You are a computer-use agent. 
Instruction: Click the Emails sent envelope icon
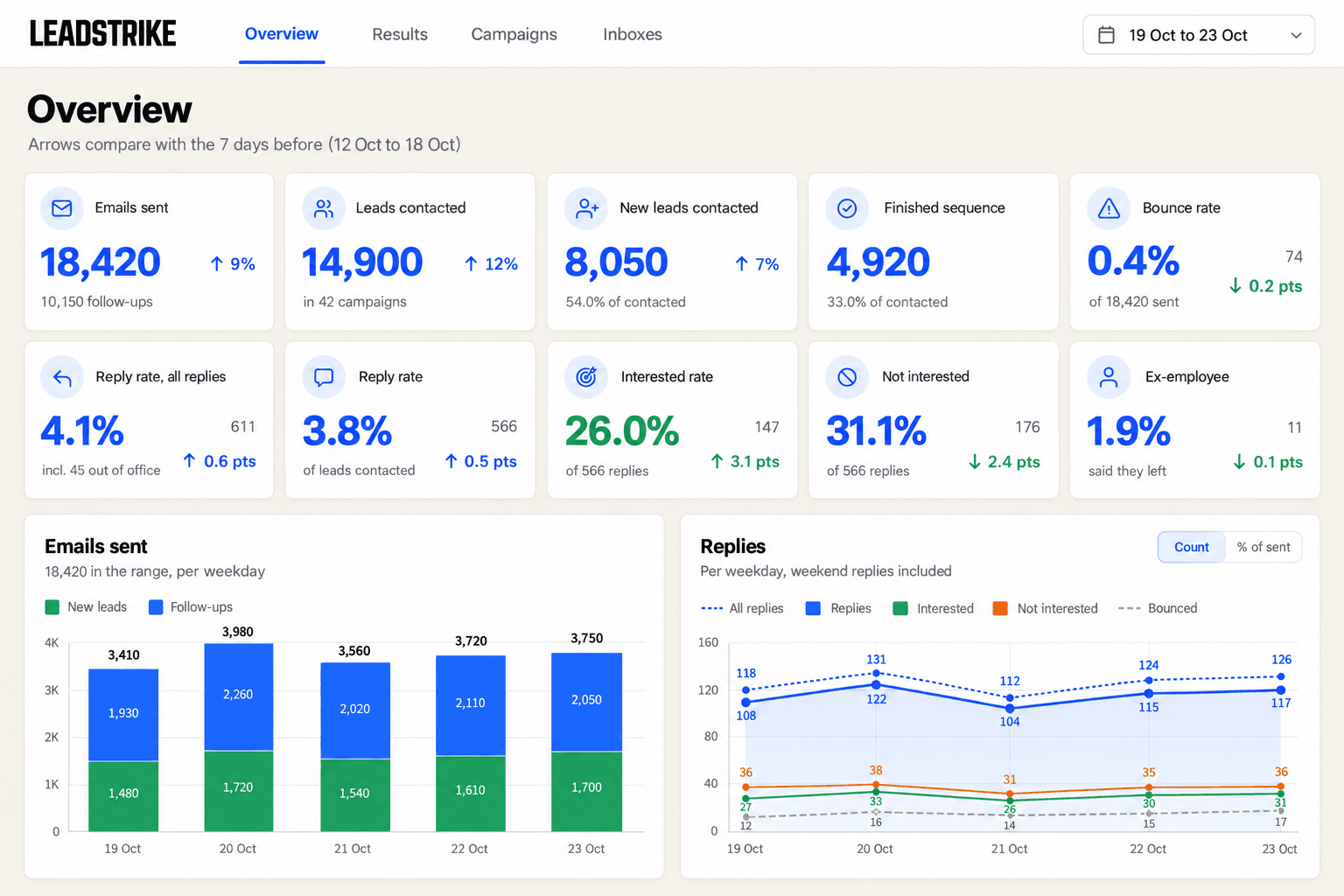pos(62,208)
